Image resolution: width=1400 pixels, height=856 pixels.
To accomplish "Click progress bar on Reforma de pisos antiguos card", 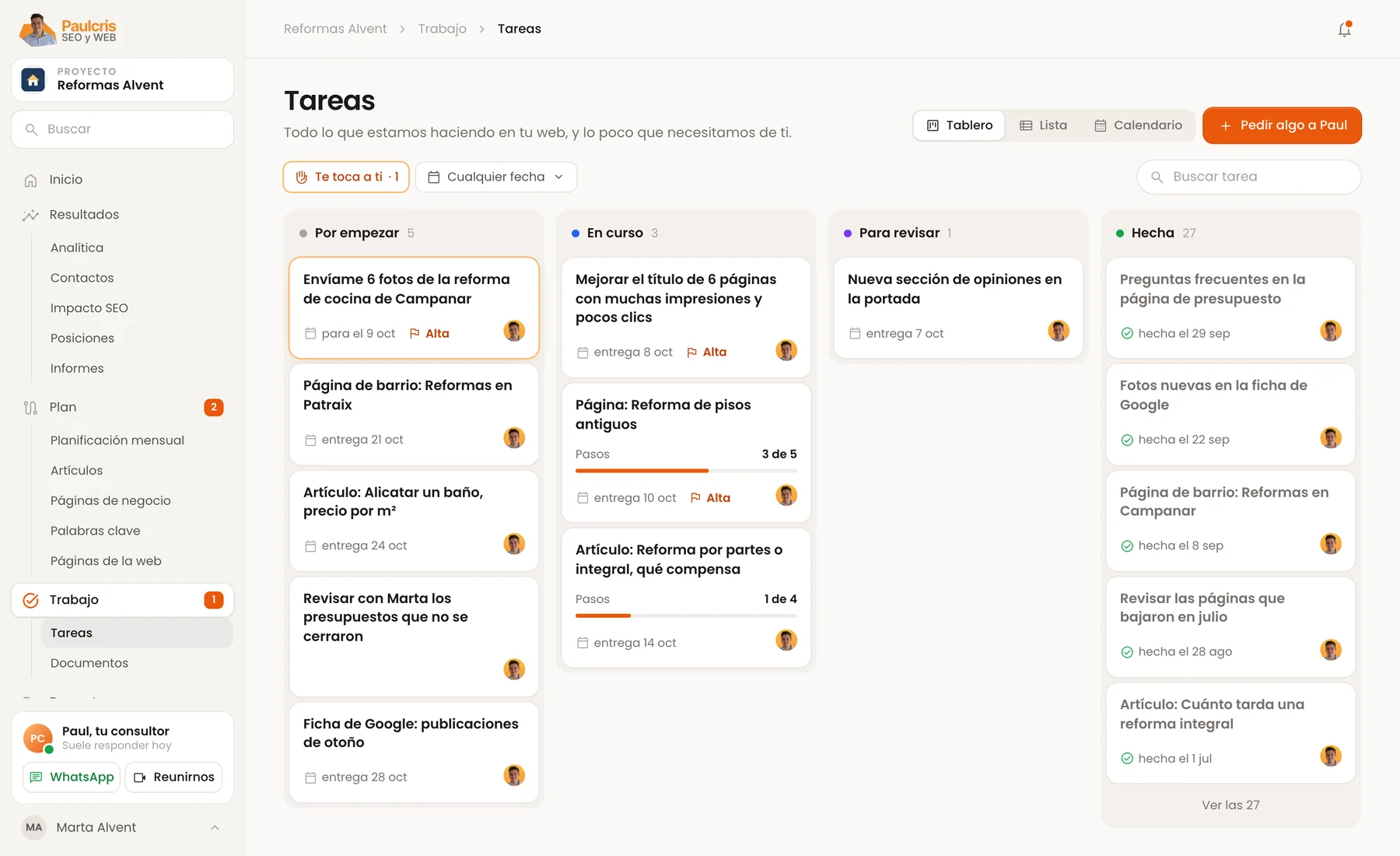I will pyautogui.click(x=686, y=471).
